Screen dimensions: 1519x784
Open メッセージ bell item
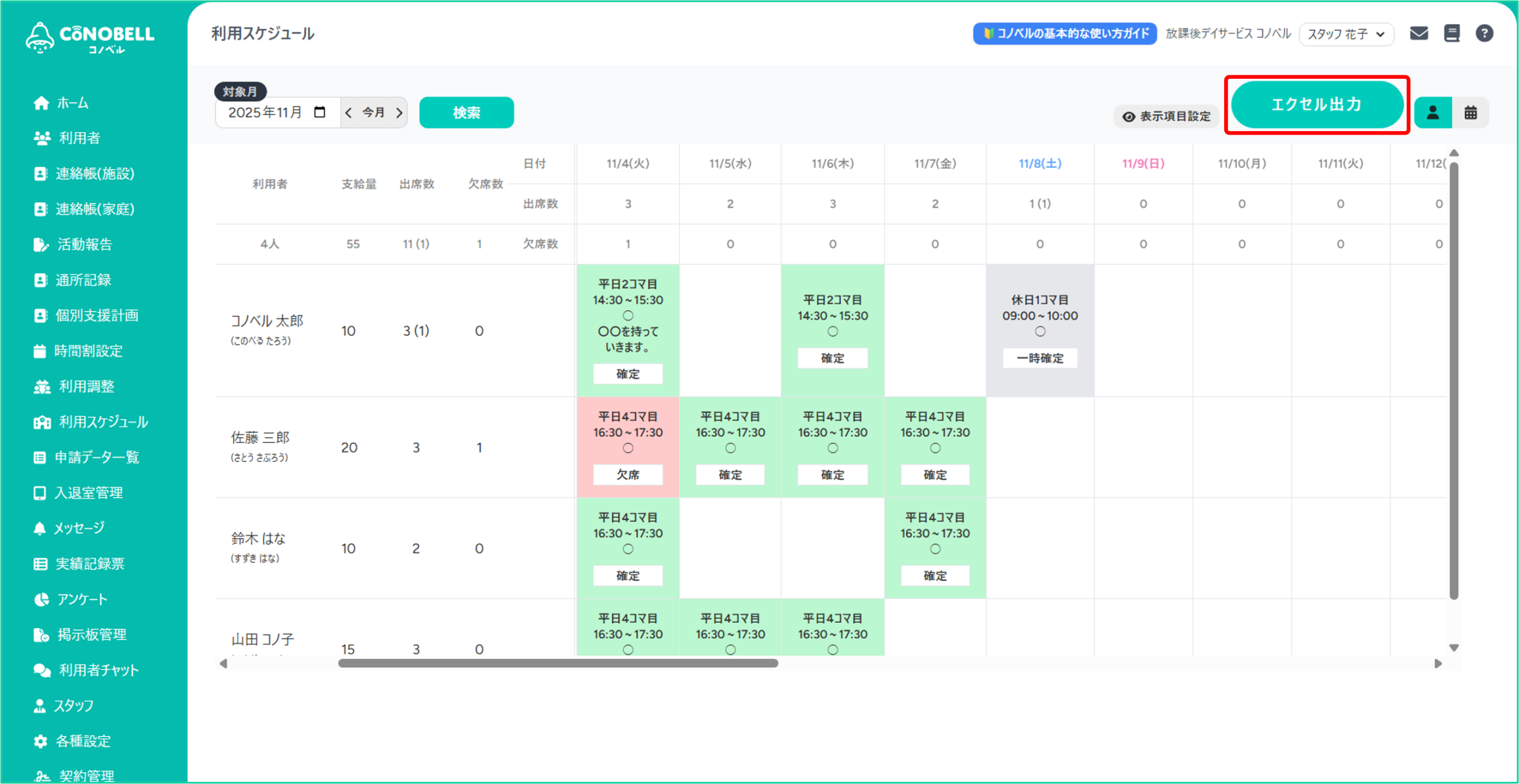tap(40, 528)
